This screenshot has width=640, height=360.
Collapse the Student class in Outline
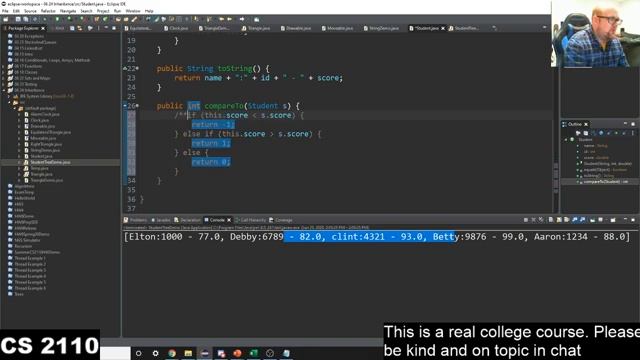pyautogui.click(x=566, y=140)
